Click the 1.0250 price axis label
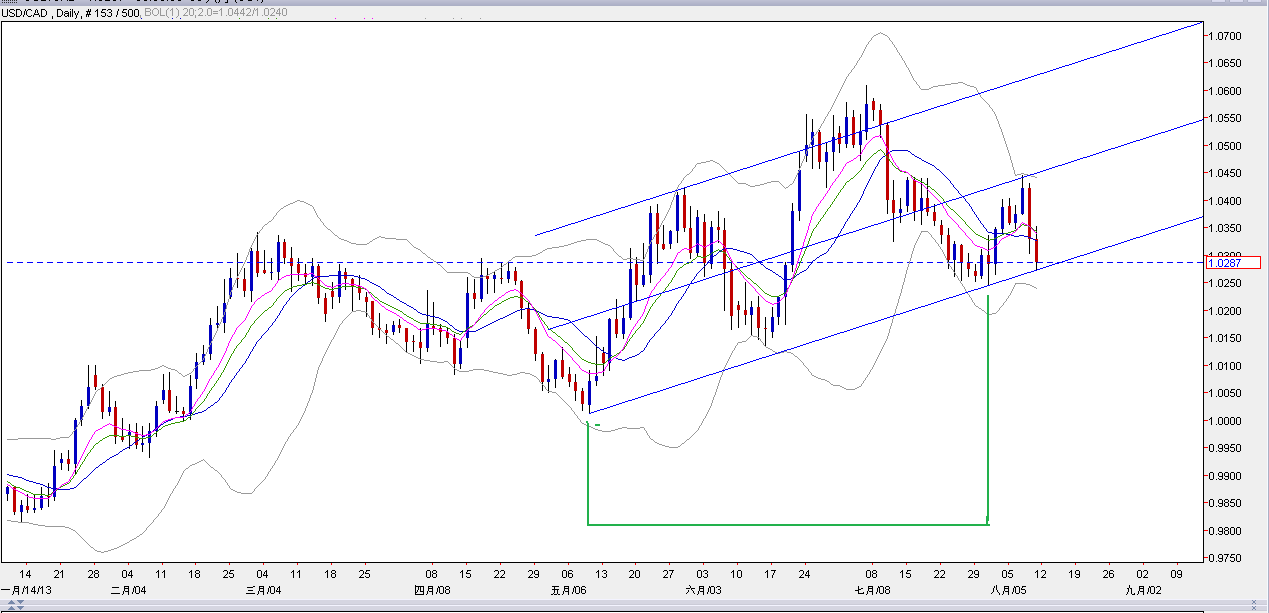This screenshot has height=613, width=1269. coord(1226,283)
